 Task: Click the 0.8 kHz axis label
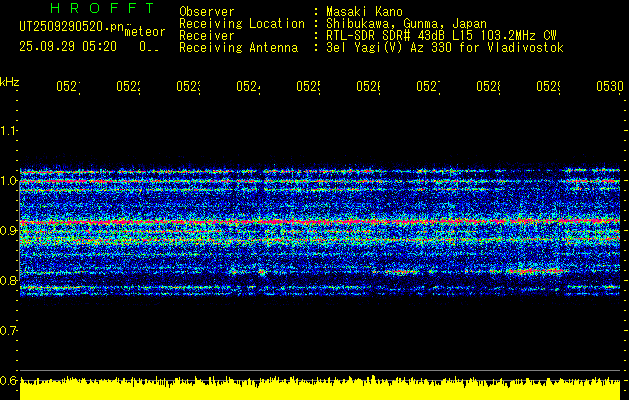coord(8,280)
